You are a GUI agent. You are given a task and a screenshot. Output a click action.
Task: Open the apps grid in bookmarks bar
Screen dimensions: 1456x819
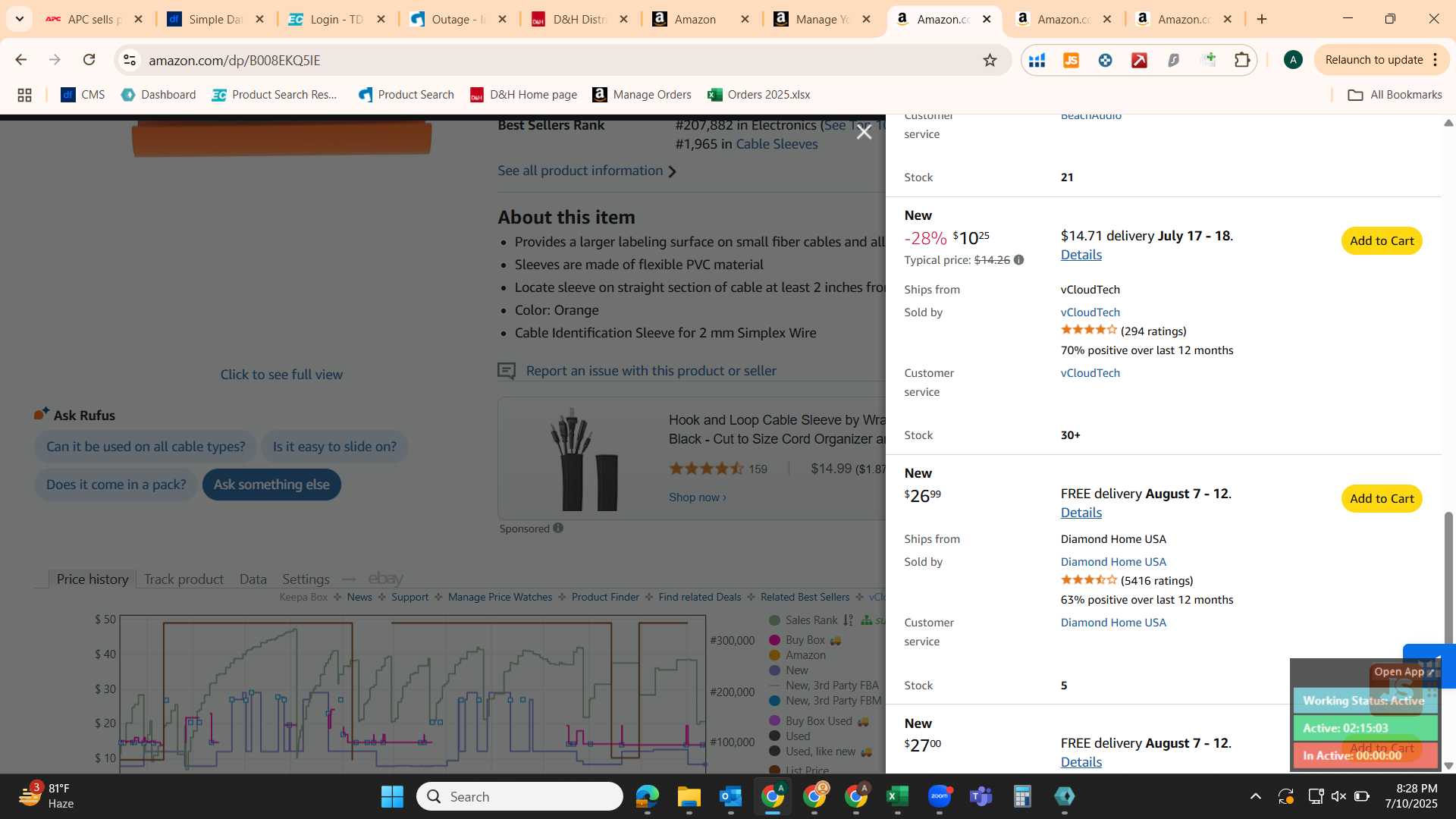pyautogui.click(x=24, y=95)
